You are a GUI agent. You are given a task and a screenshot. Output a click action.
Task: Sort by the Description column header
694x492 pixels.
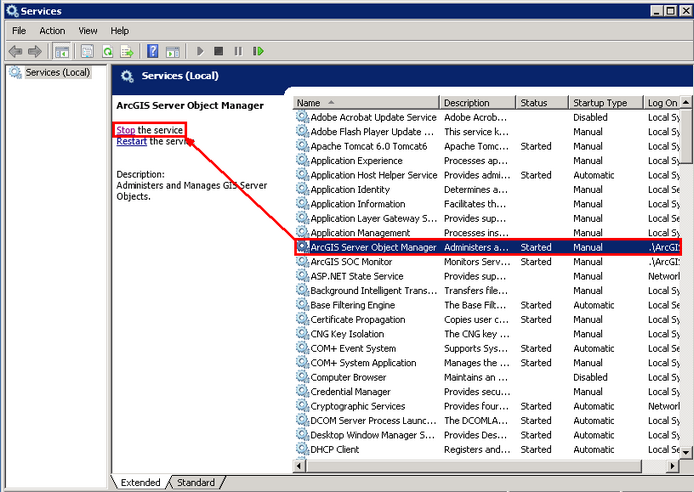pyautogui.click(x=478, y=103)
